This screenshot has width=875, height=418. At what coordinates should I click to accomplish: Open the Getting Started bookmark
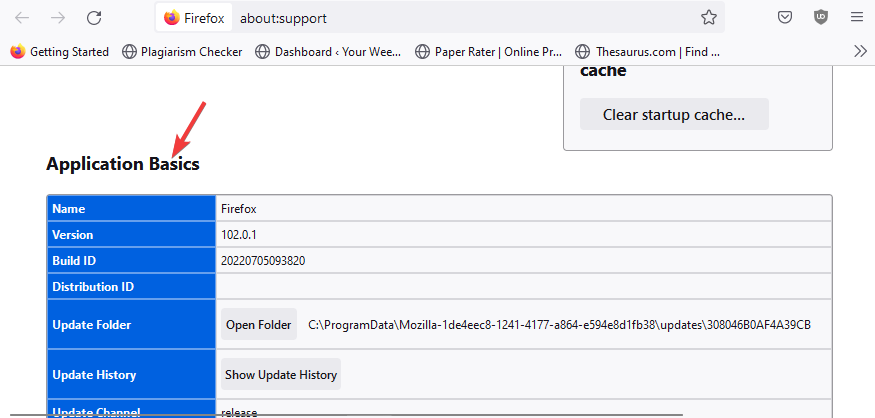[60, 52]
